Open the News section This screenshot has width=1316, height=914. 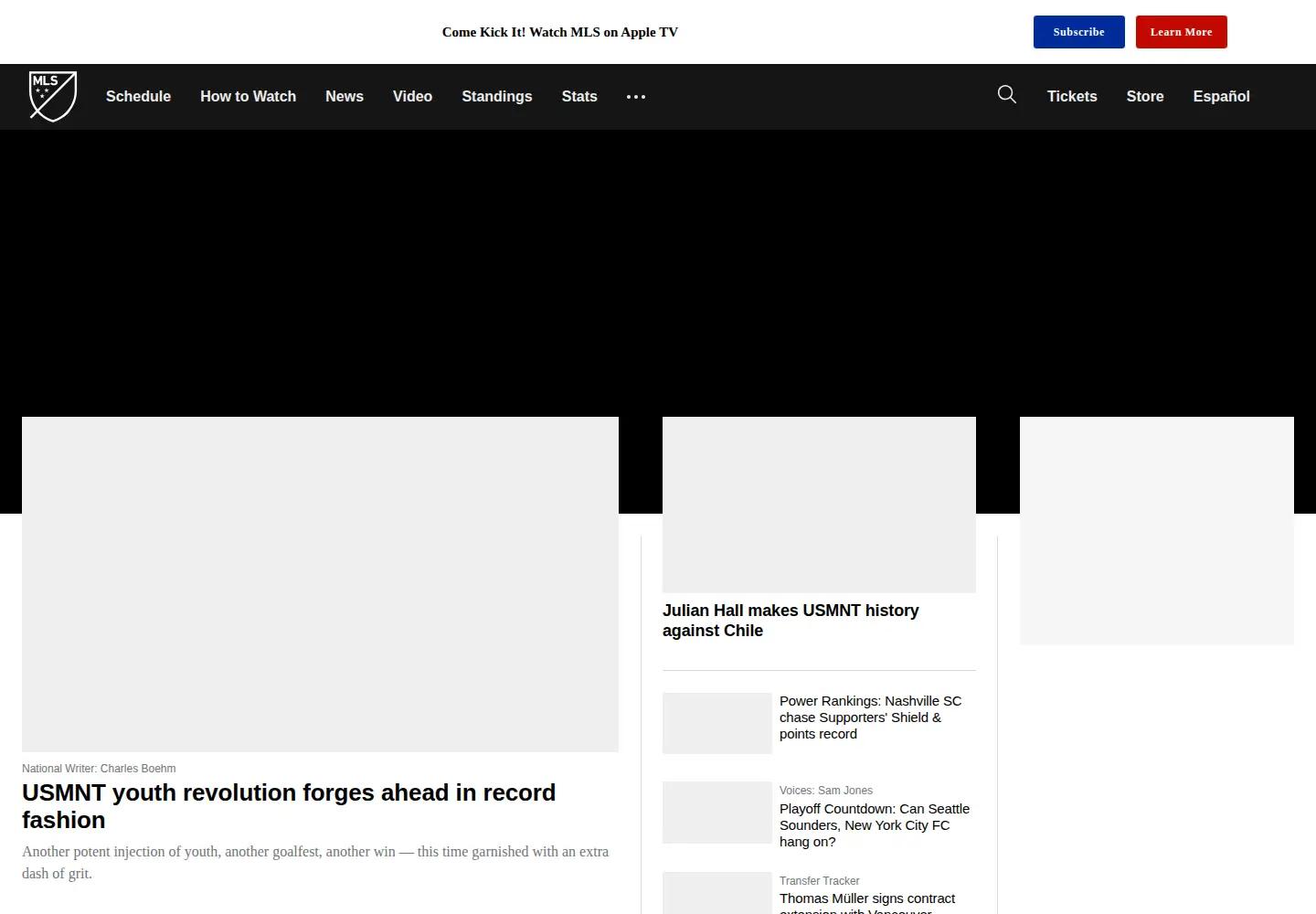(345, 96)
